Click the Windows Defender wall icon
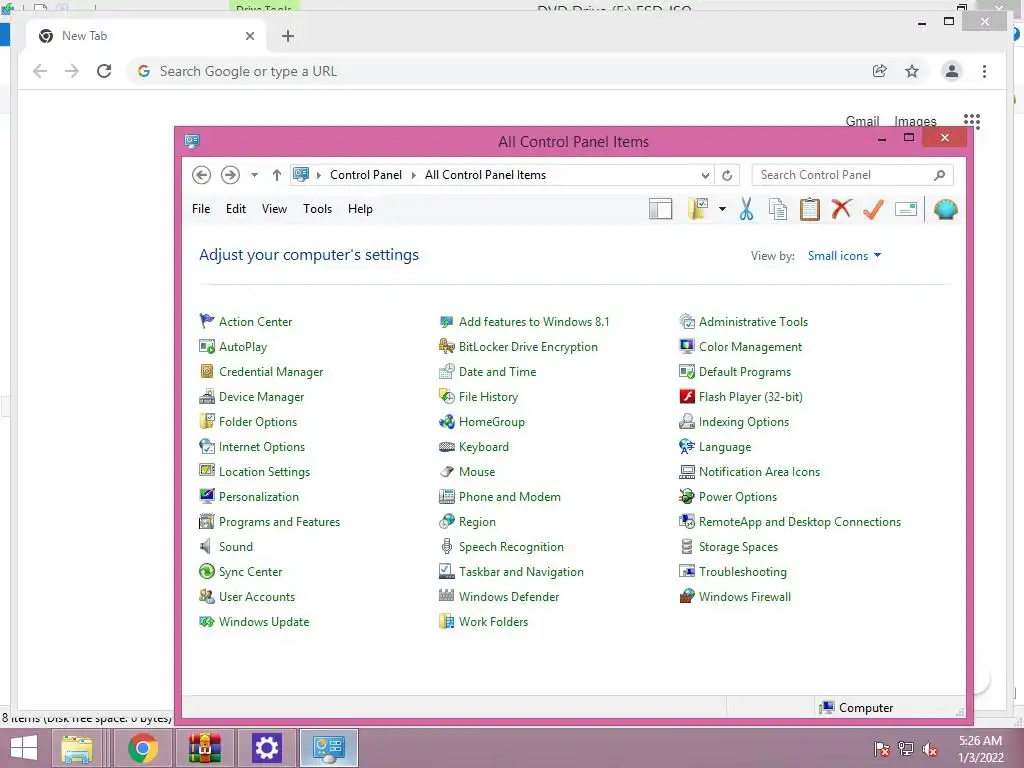The width and height of the screenshot is (1024, 768). [447, 596]
